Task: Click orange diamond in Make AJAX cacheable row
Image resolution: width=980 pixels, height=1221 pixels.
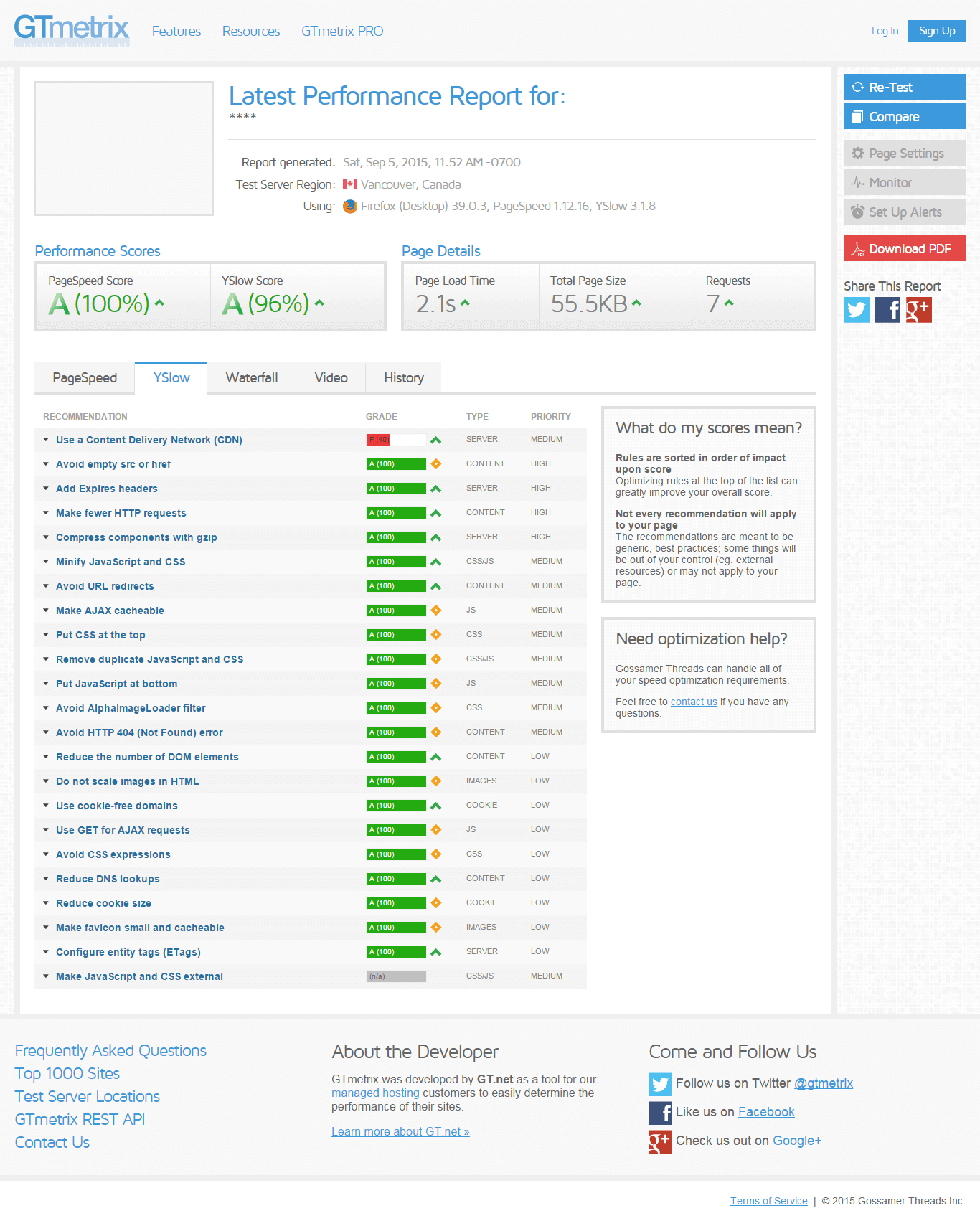Action: point(435,610)
